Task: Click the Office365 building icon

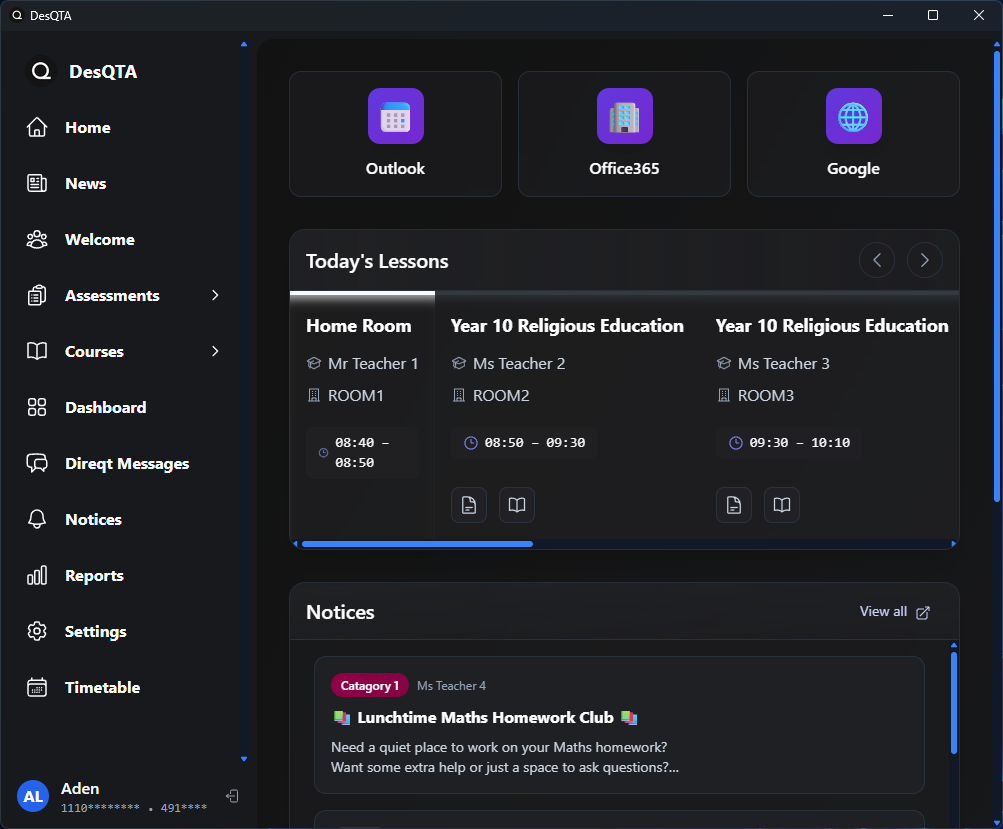Action: click(625, 116)
